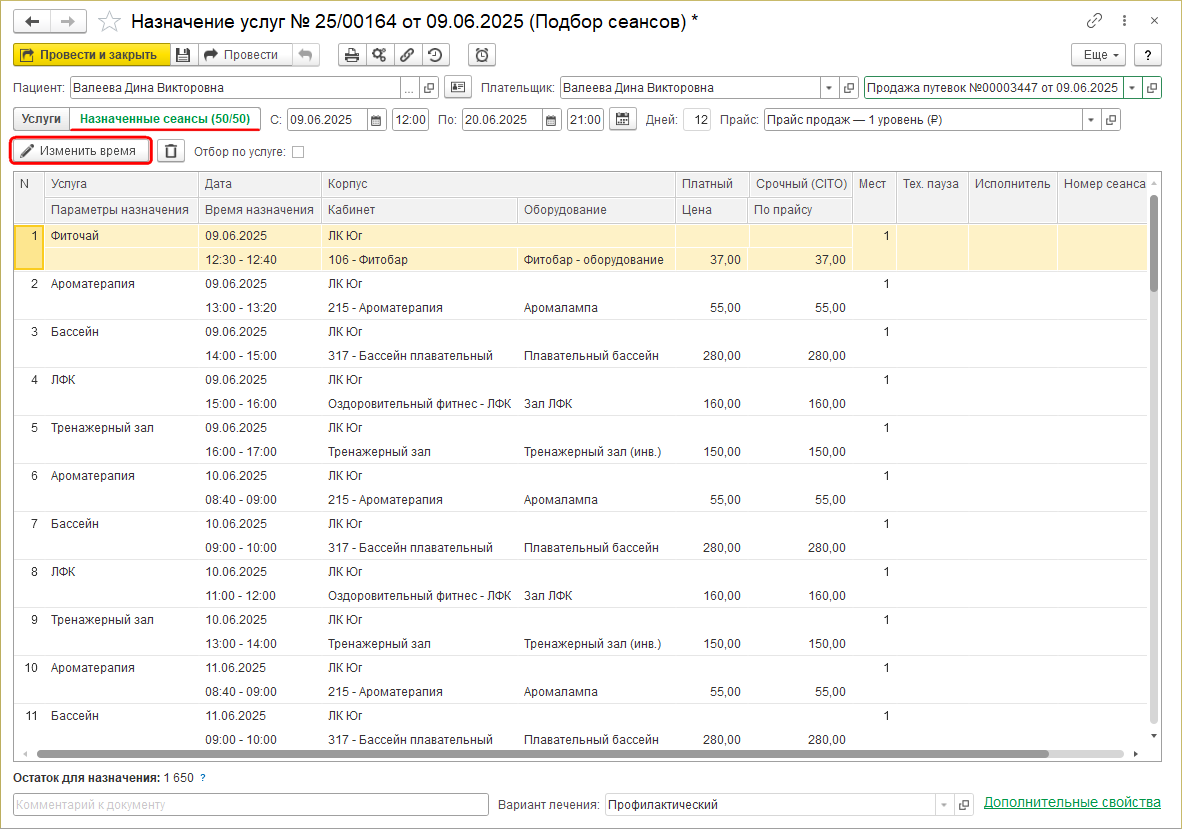Click the period selection calendar button before Дней

(x=623, y=120)
